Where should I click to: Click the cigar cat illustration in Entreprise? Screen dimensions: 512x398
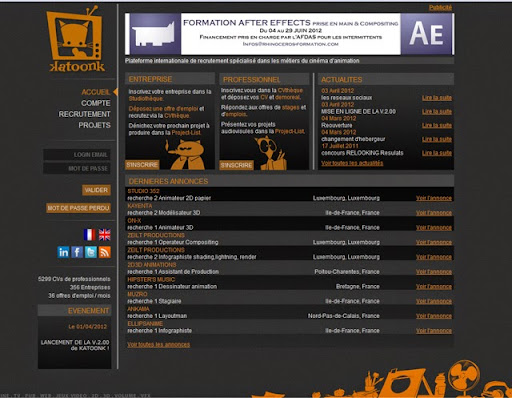(186, 155)
